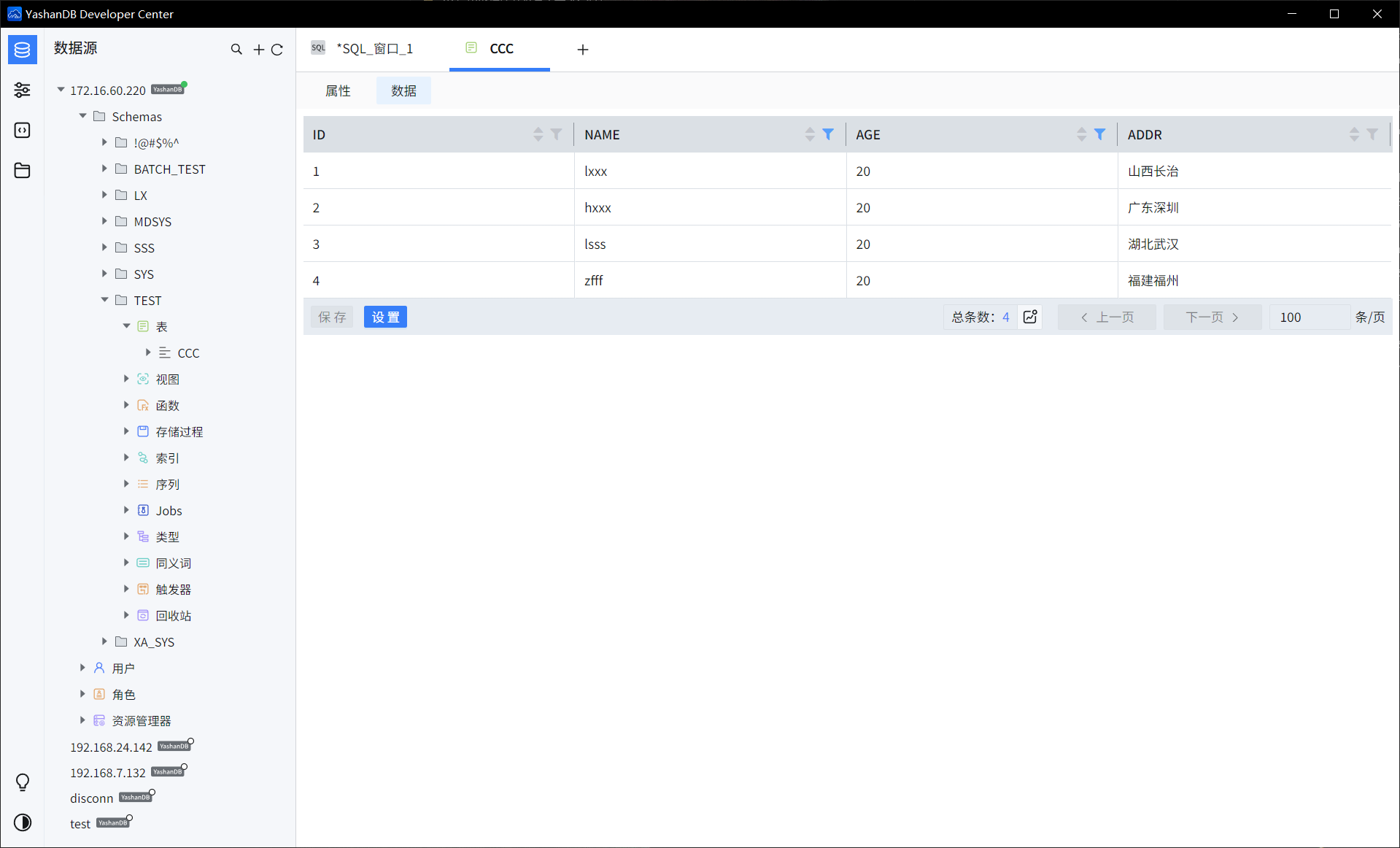Expand the BATCH_TEST schema node
This screenshot has width=1400, height=848.
[104, 169]
